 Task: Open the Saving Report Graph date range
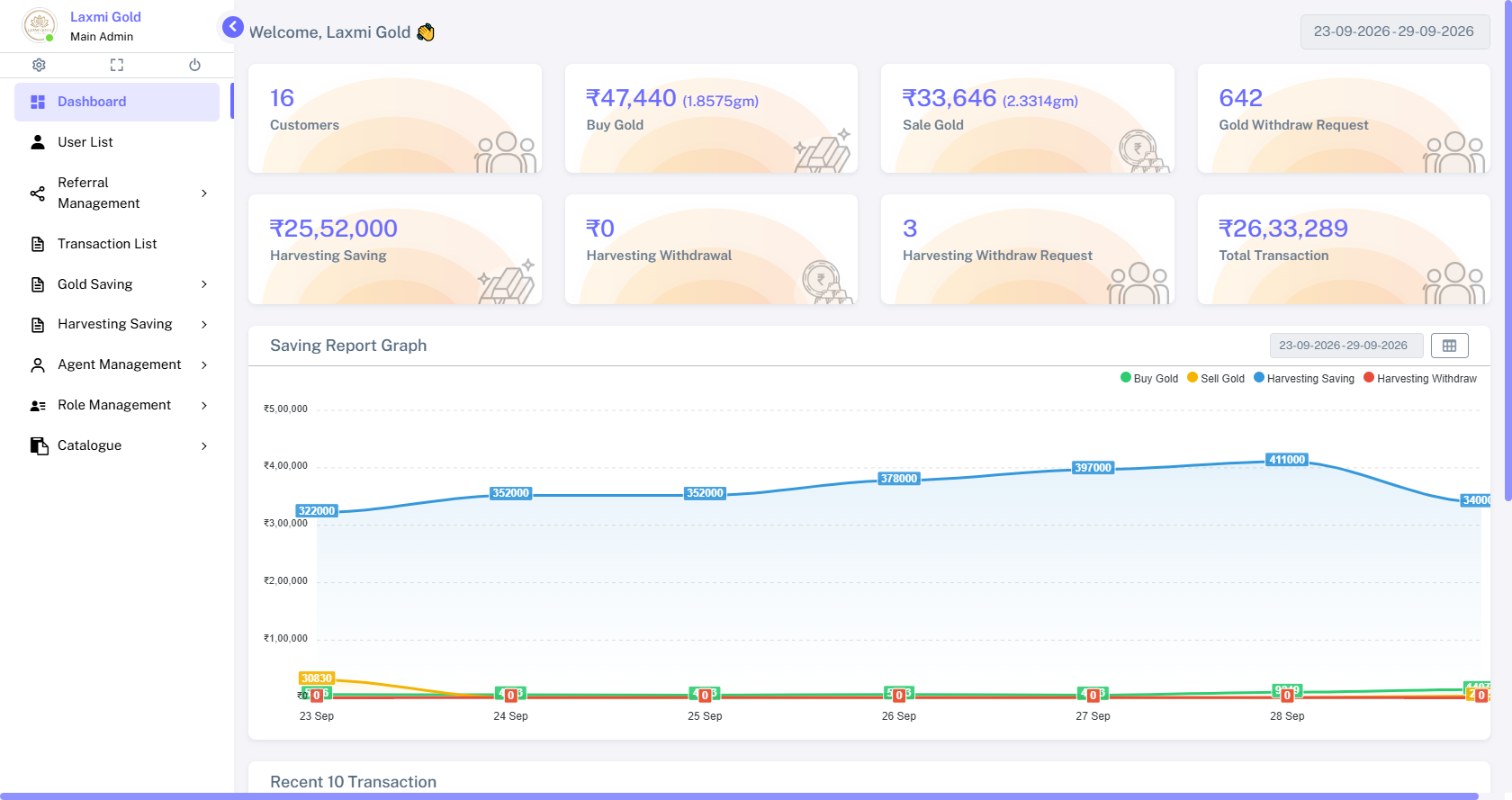pos(1346,346)
